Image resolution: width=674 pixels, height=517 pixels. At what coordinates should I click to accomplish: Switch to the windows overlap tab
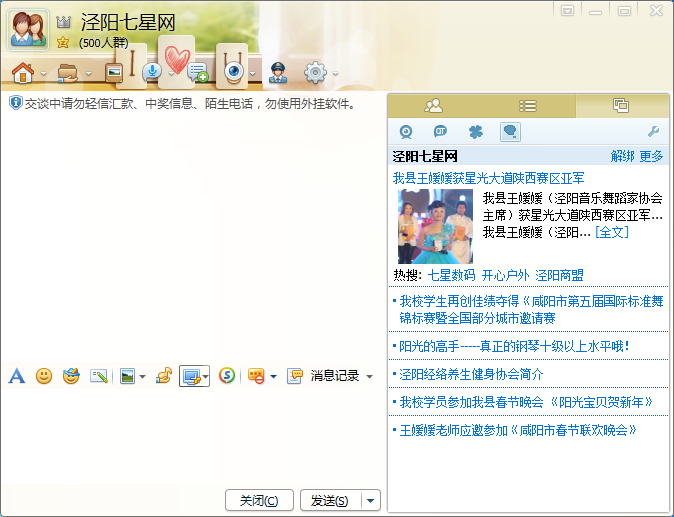(x=621, y=105)
